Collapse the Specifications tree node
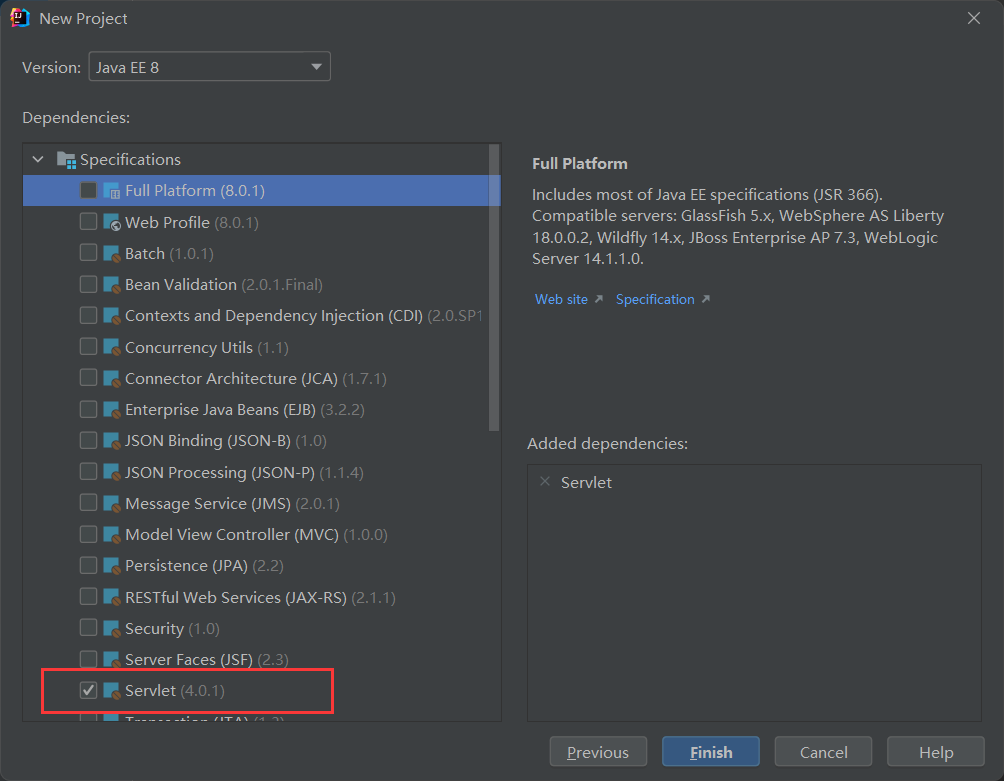Viewport: 1004px width, 781px height. pos(38,159)
